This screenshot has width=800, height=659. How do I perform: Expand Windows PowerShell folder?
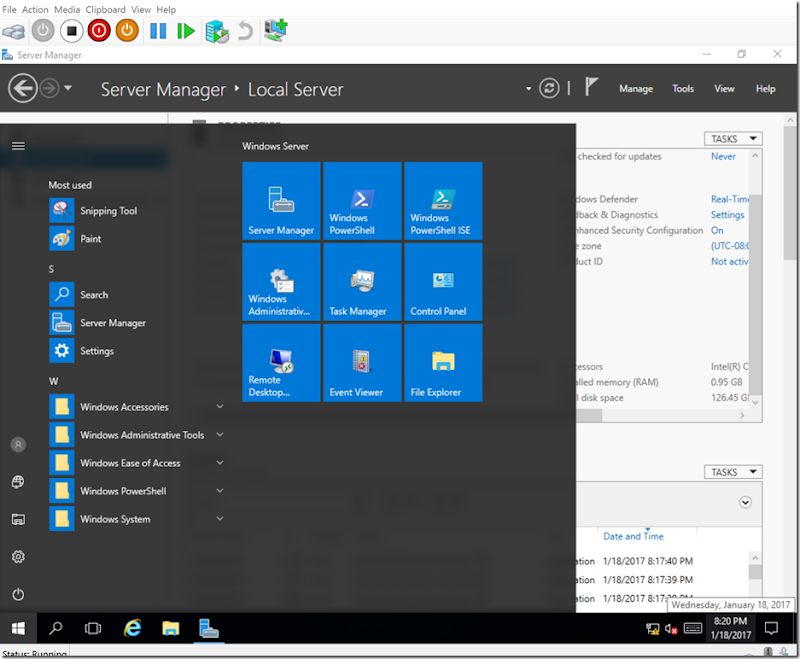tap(136, 491)
